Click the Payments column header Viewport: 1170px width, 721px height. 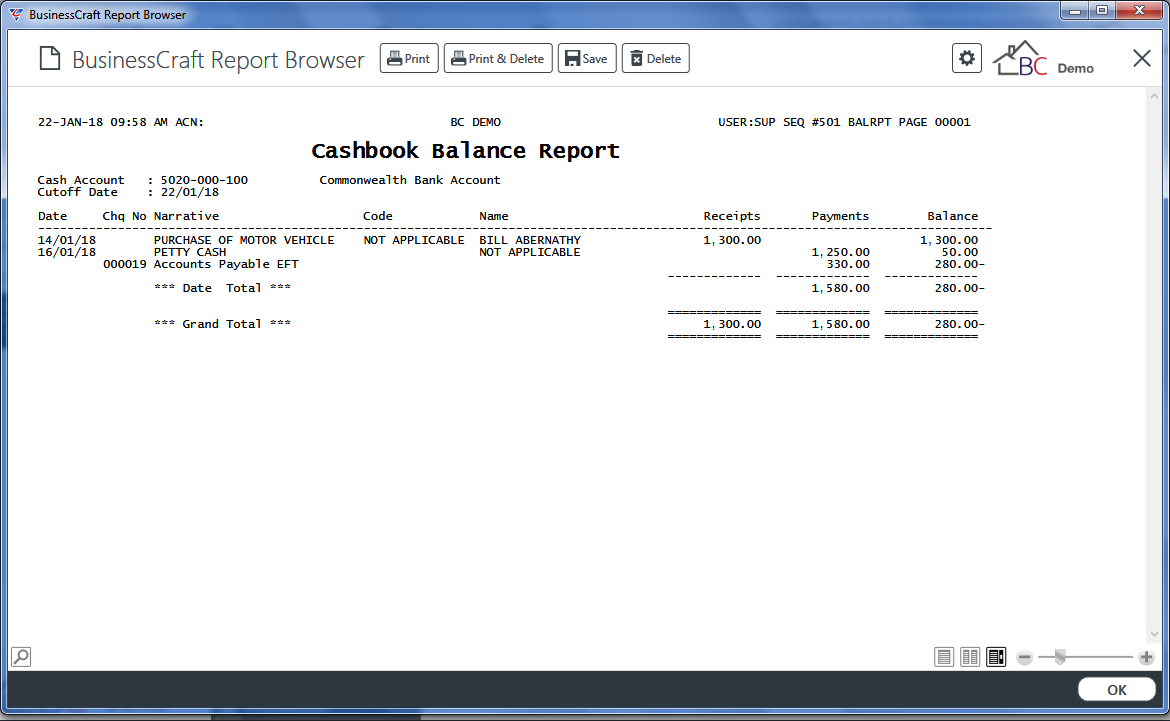pyautogui.click(x=840, y=216)
